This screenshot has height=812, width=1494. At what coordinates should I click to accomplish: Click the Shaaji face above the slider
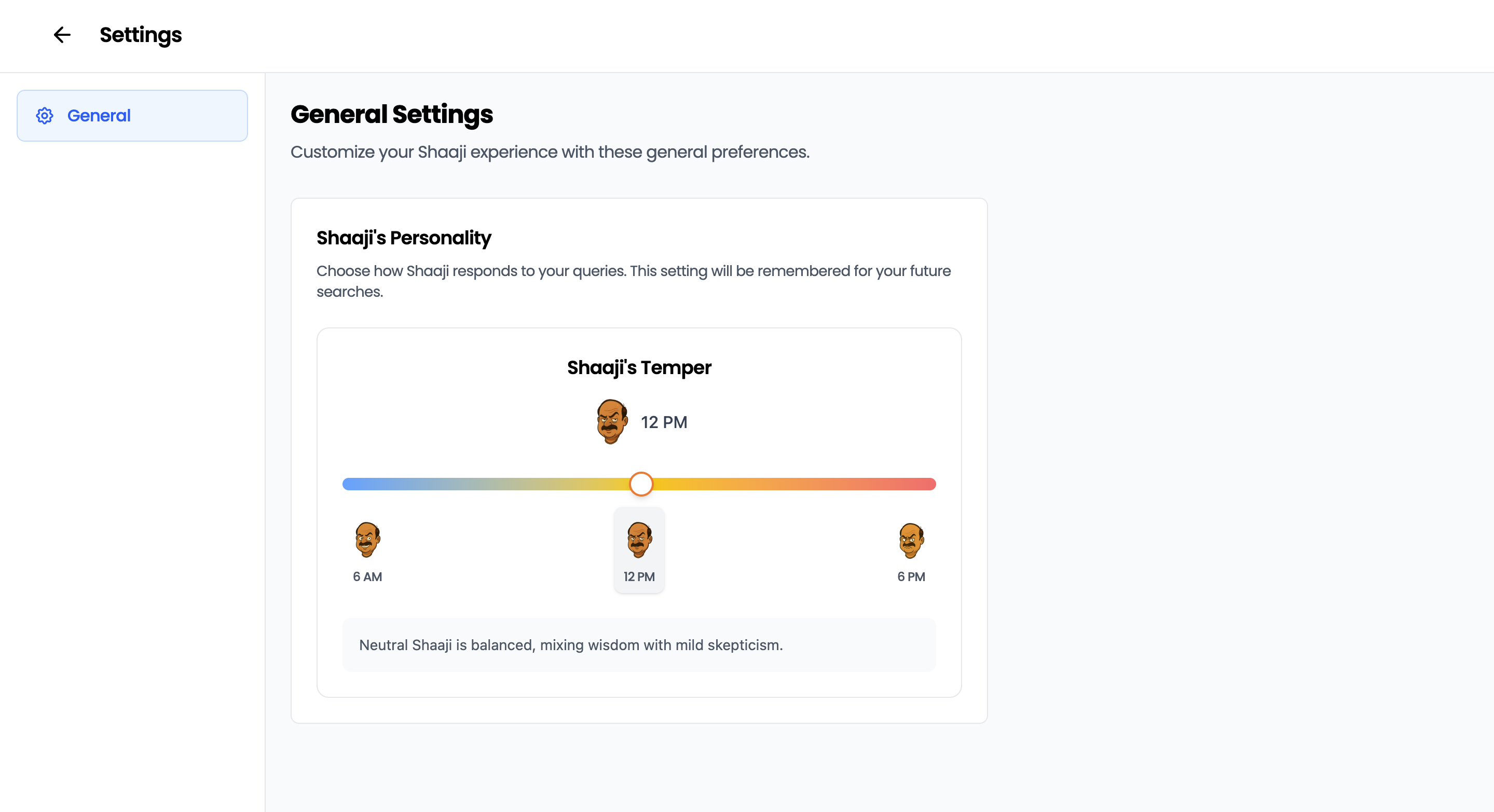(x=611, y=422)
